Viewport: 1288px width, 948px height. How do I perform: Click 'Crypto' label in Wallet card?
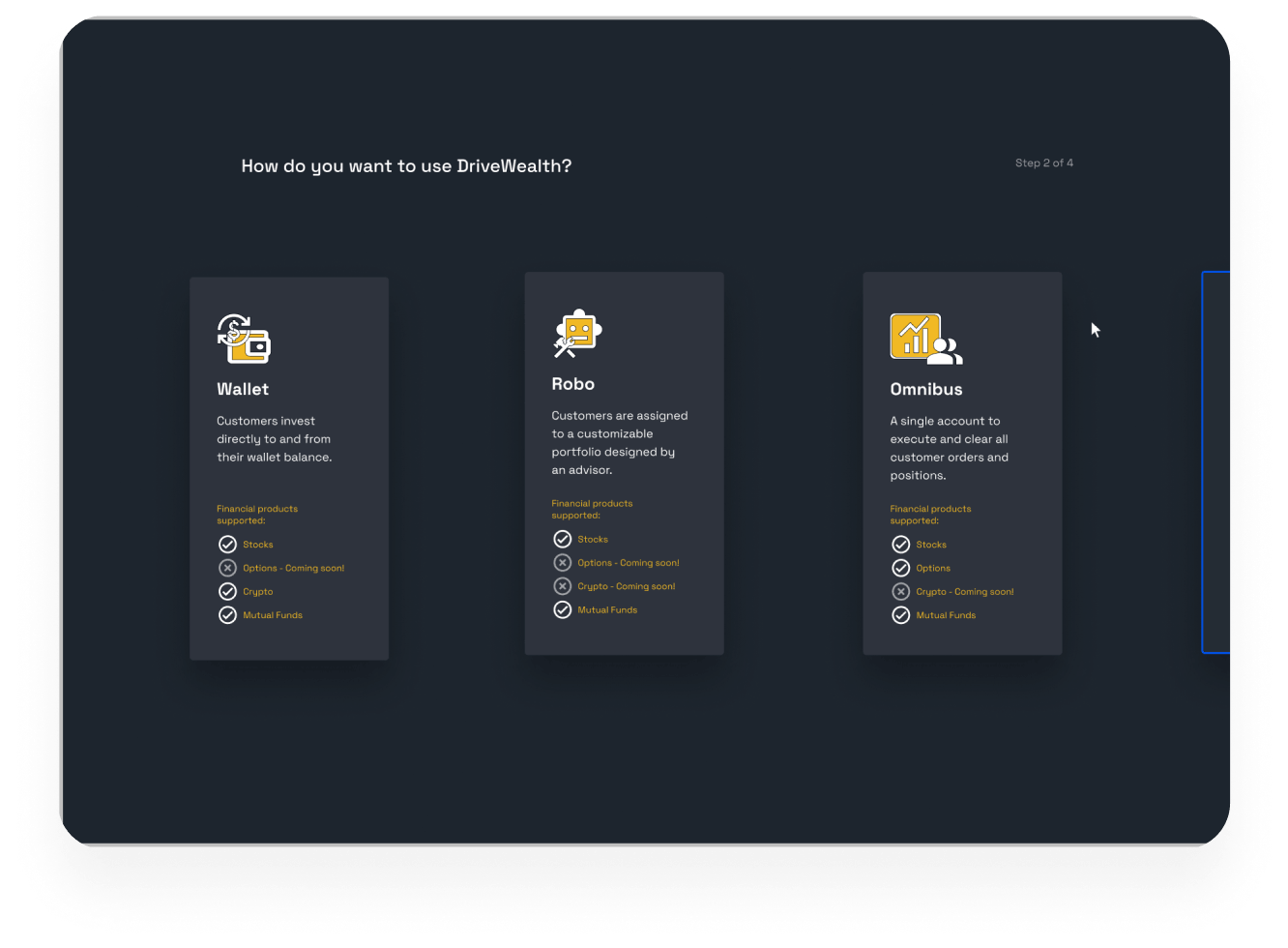coord(258,592)
